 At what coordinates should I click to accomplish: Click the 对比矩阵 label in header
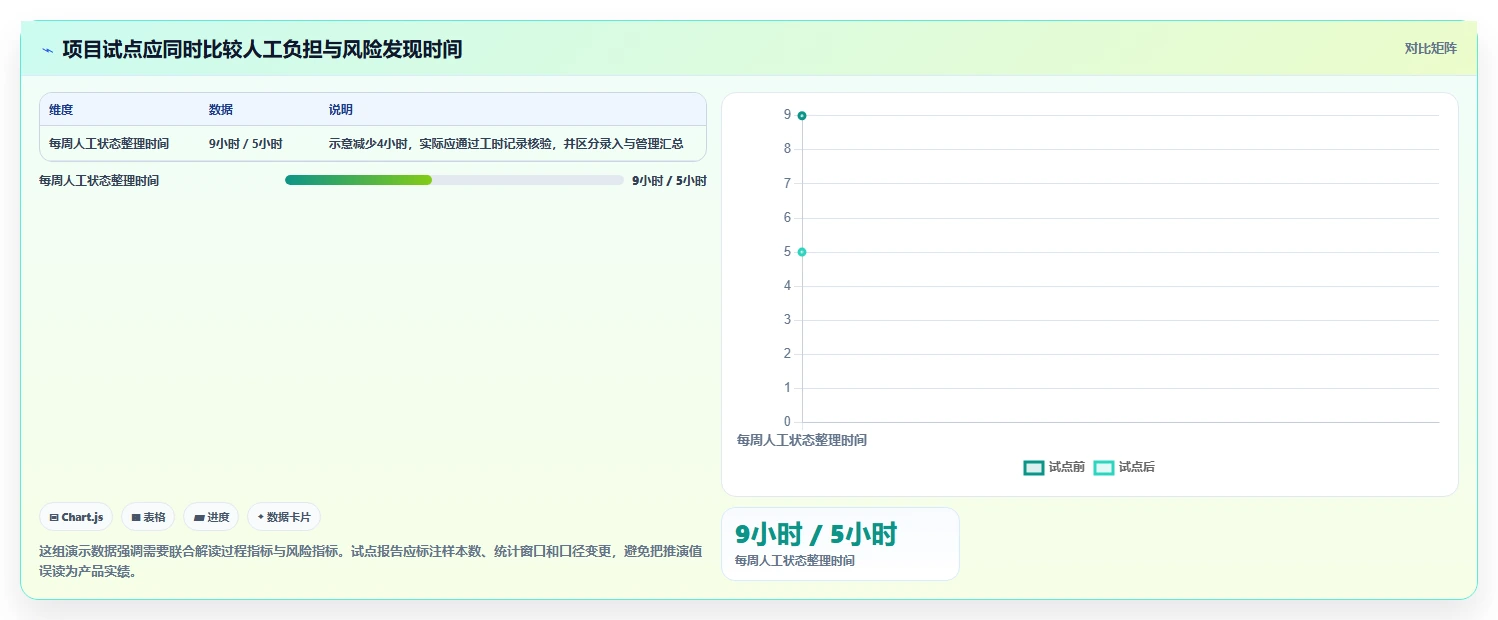coord(1431,48)
